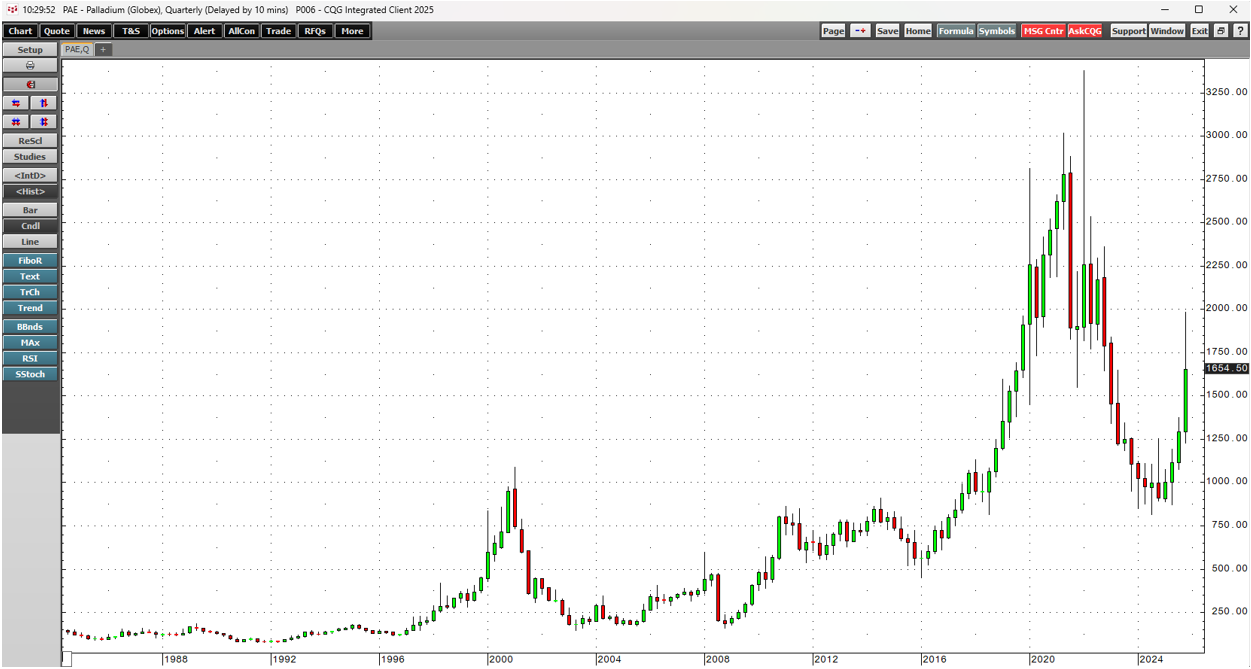The width and height of the screenshot is (1251, 669).
Task: Click the question mark help icon
Action: pos(1239,31)
